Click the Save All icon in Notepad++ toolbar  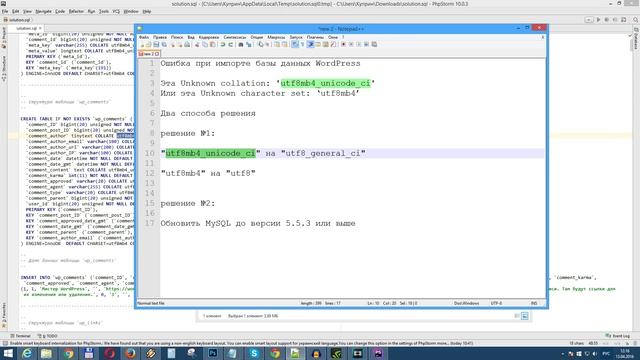(164, 44)
